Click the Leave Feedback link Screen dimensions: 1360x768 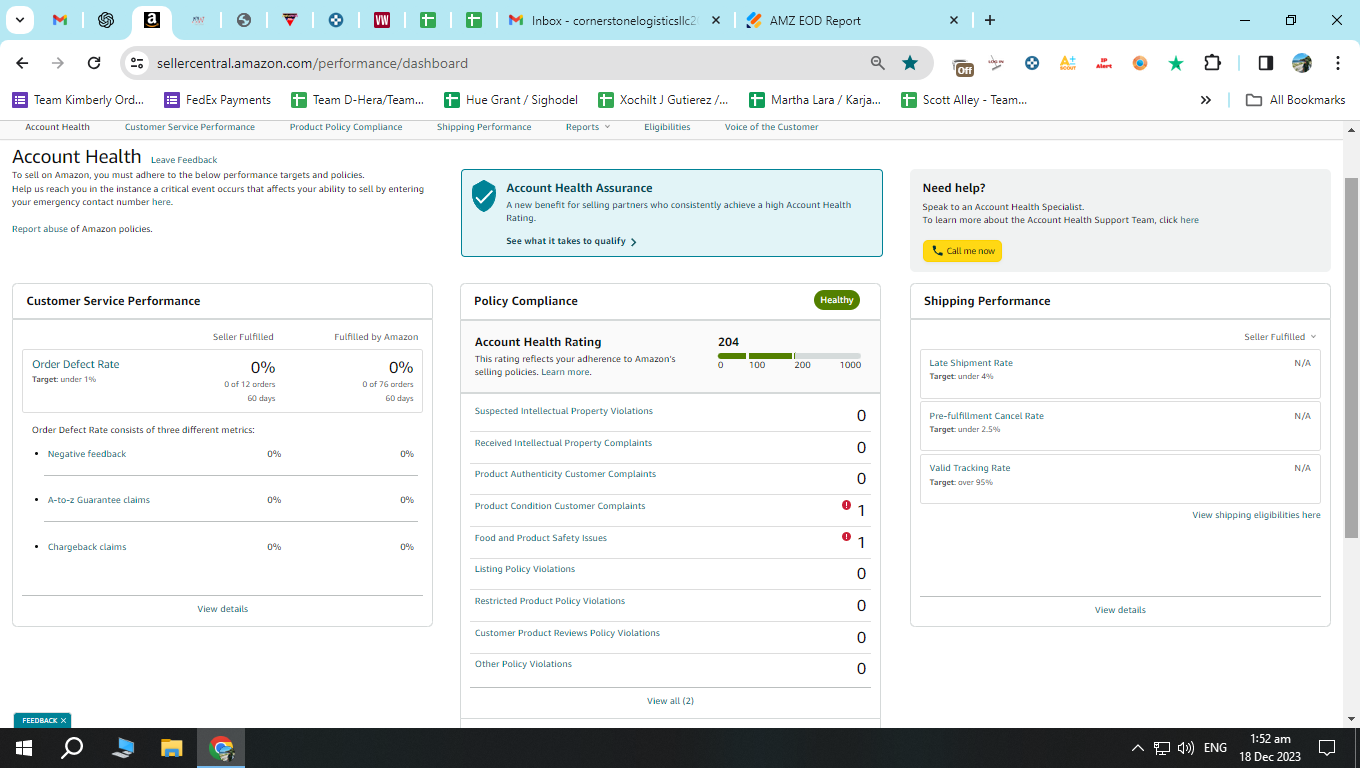(184, 160)
